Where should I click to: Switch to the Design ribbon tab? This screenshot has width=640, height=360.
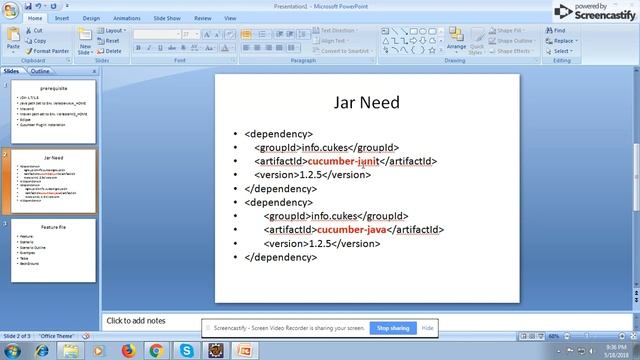91,18
